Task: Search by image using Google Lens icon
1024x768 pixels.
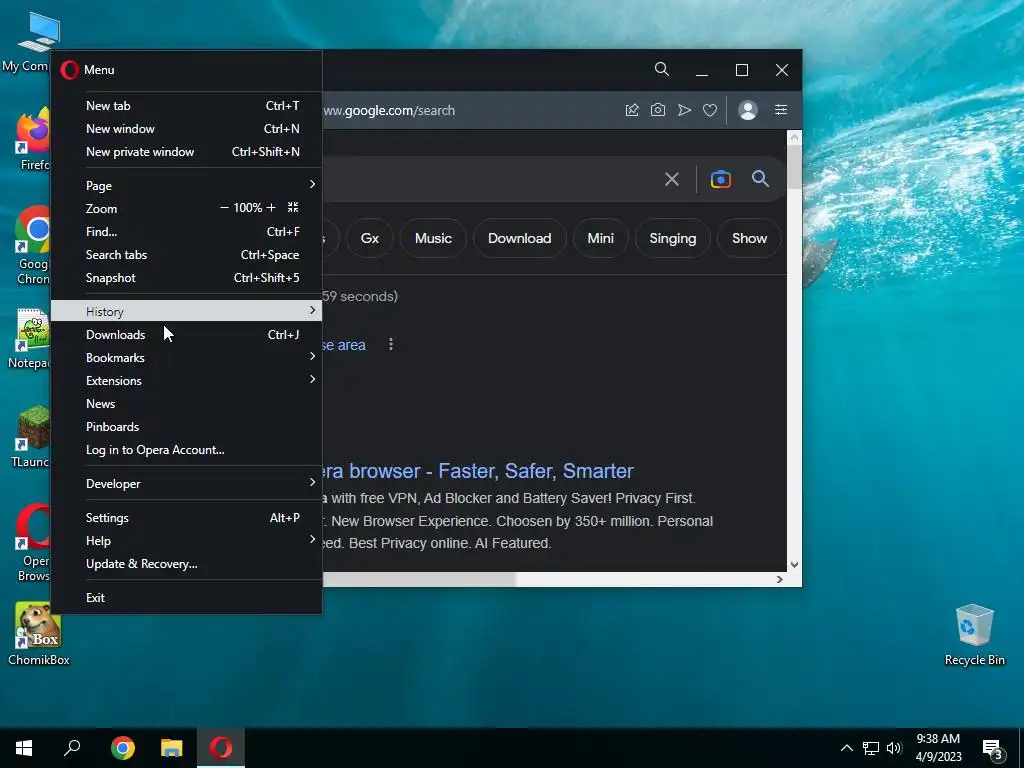Action: click(x=720, y=179)
